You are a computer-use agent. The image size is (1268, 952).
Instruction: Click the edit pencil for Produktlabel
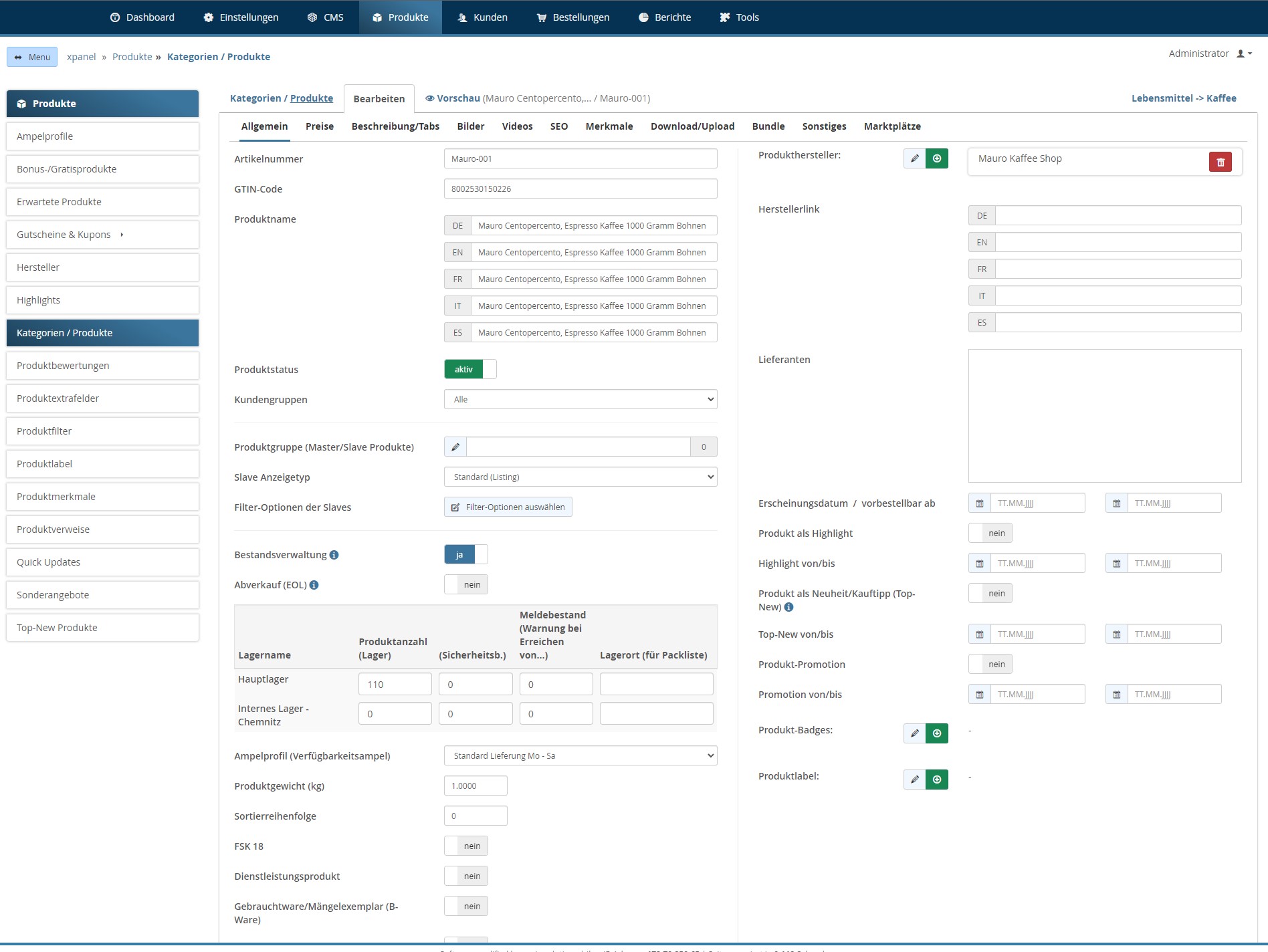pyautogui.click(x=914, y=780)
